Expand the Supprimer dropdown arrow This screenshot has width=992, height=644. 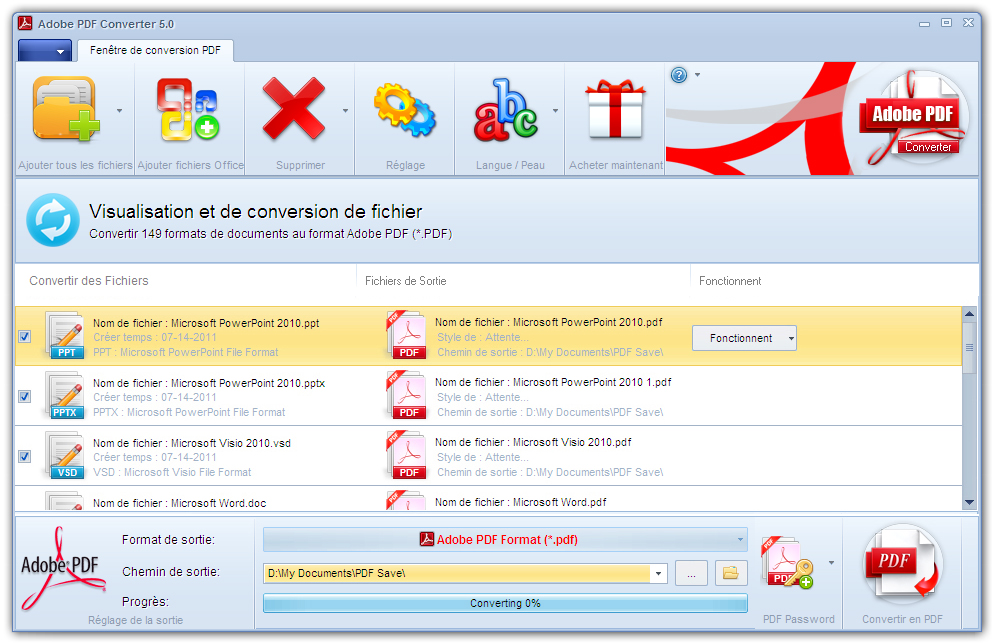tap(345, 111)
